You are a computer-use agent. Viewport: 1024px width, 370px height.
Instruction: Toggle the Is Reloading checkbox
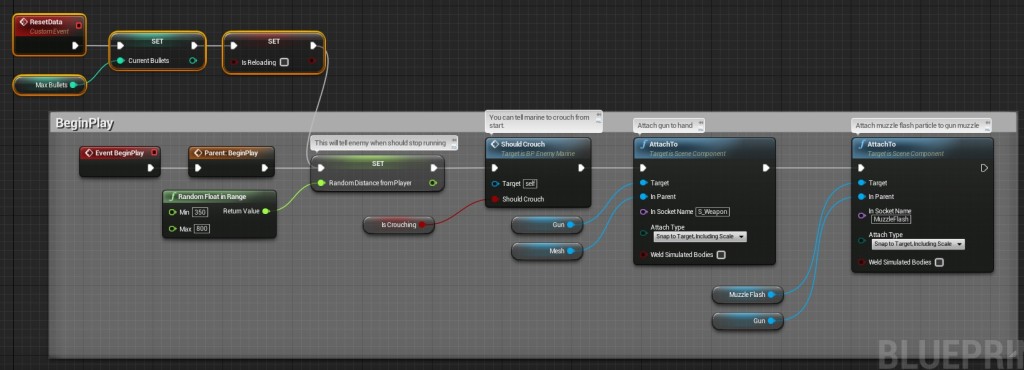pyautogui.click(x=284, y=63)
